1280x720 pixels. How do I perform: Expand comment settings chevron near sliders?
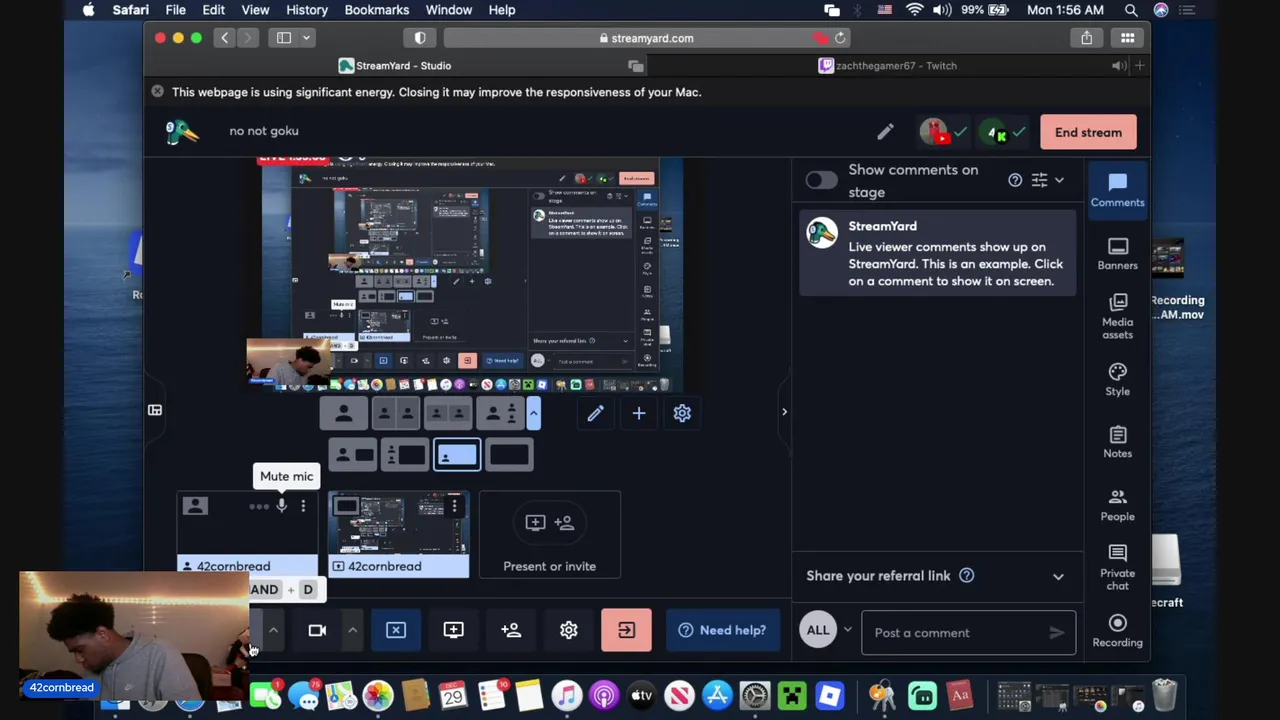(x=1060, y=180)
